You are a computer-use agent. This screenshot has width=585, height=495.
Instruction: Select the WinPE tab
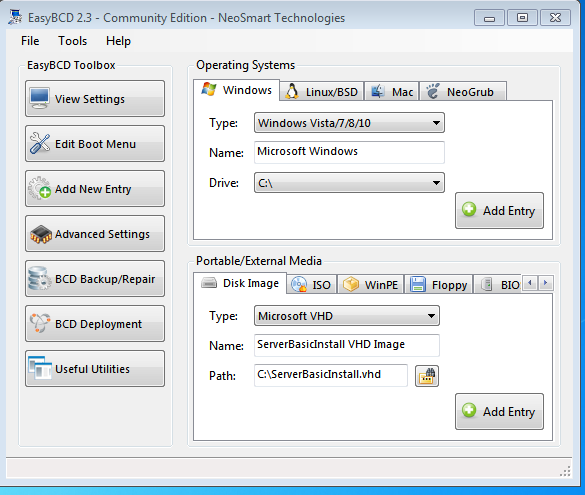(x=370, y=285)
